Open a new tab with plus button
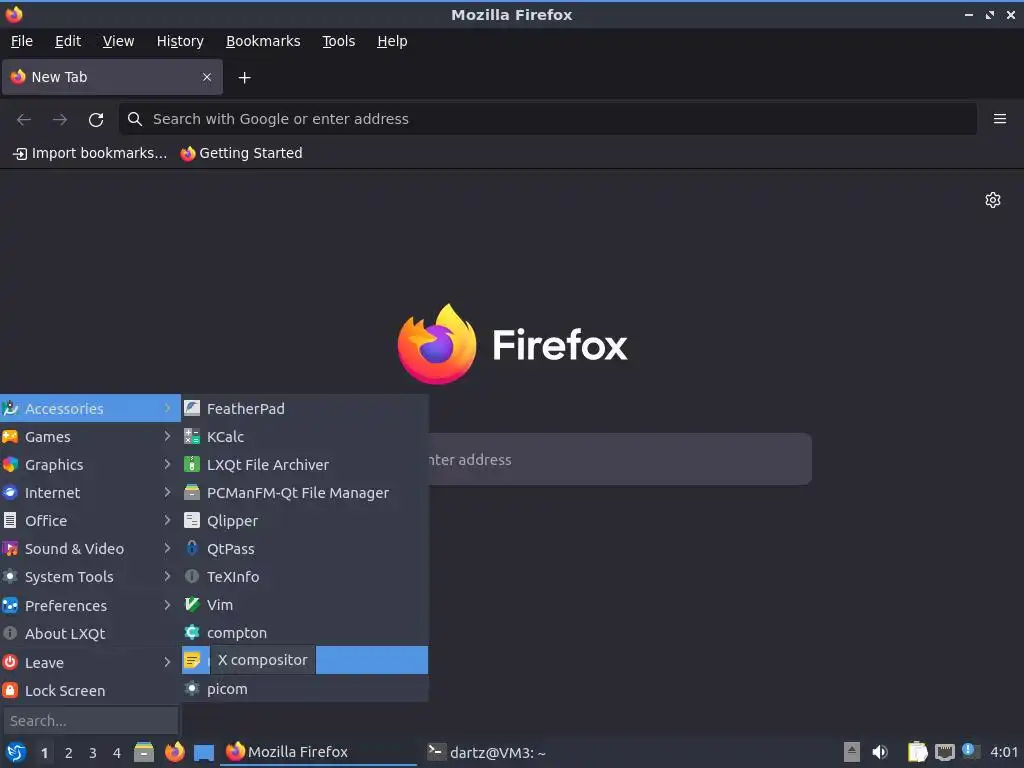The image size is (1024, 768). pos(244,78)
